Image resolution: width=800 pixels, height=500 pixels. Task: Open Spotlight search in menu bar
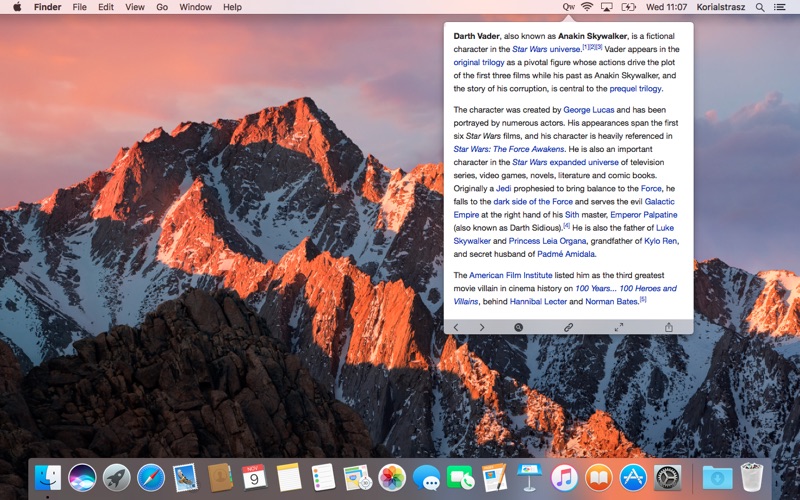tap(760, 7)
